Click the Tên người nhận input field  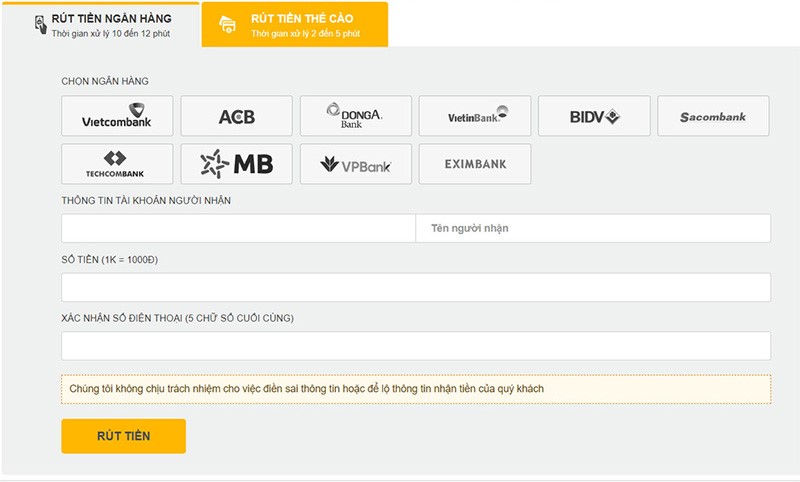593,228
